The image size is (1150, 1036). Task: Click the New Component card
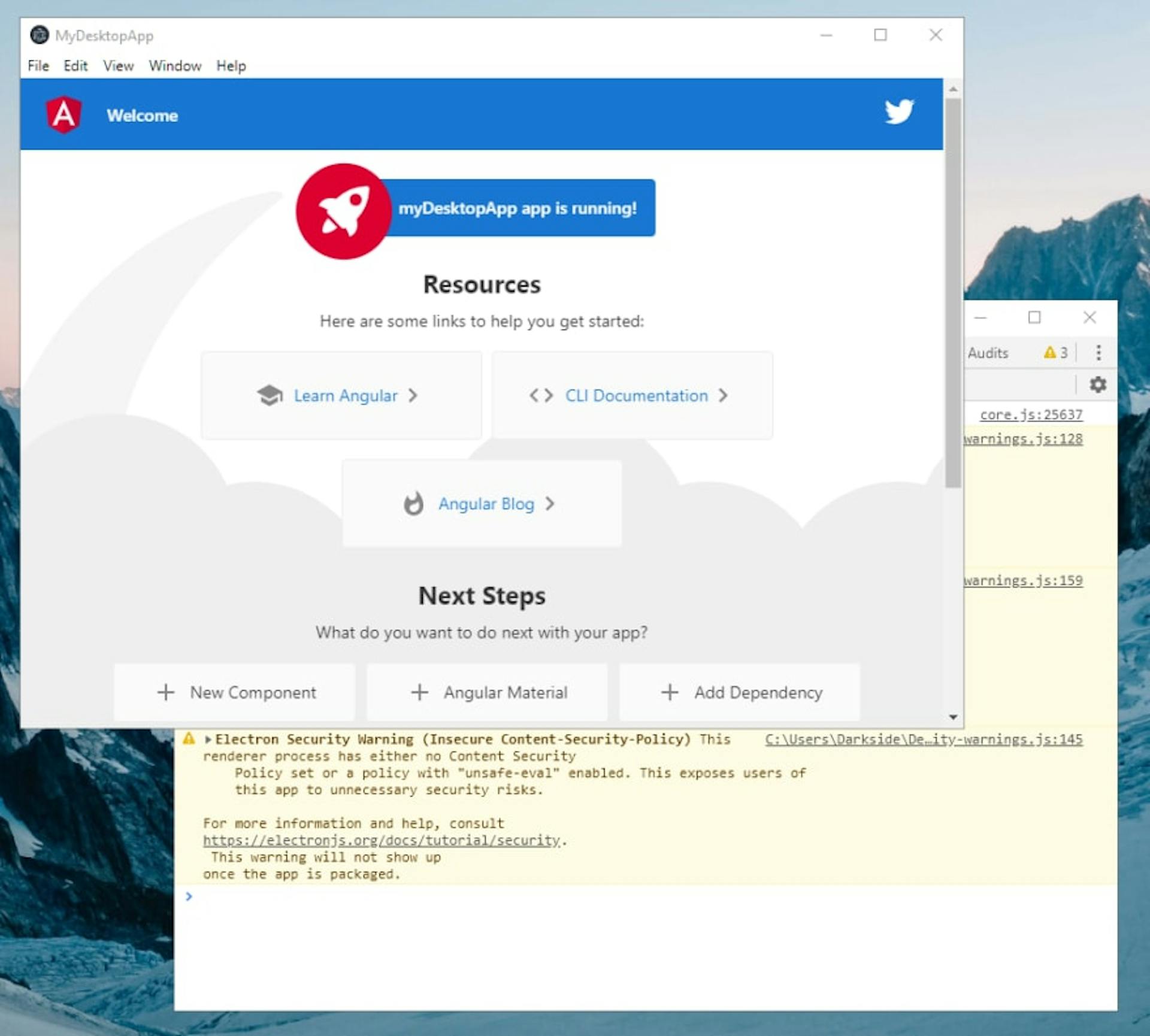234,692
